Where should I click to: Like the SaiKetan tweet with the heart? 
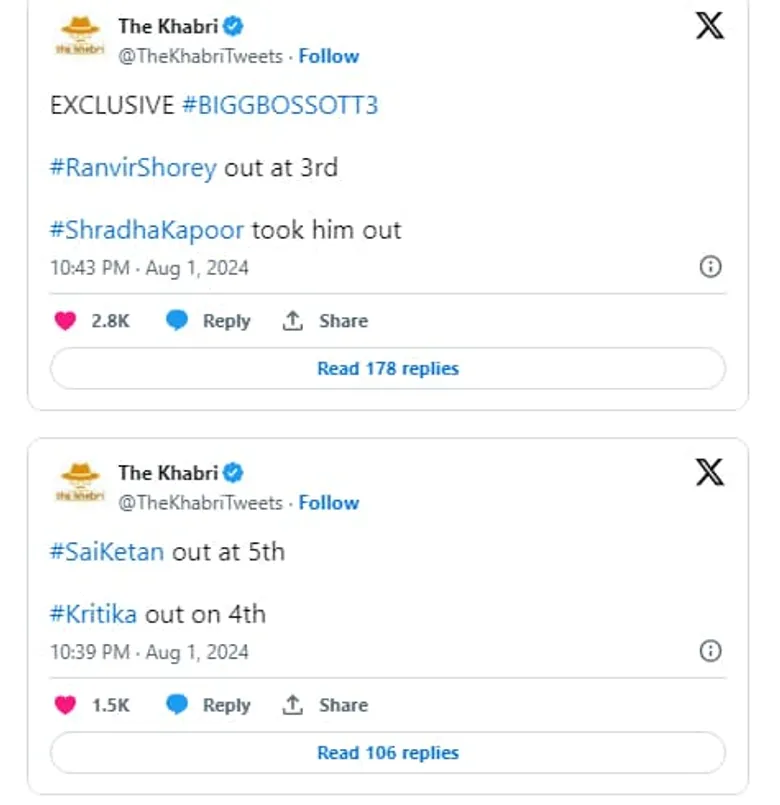click(x=65, y=705)
